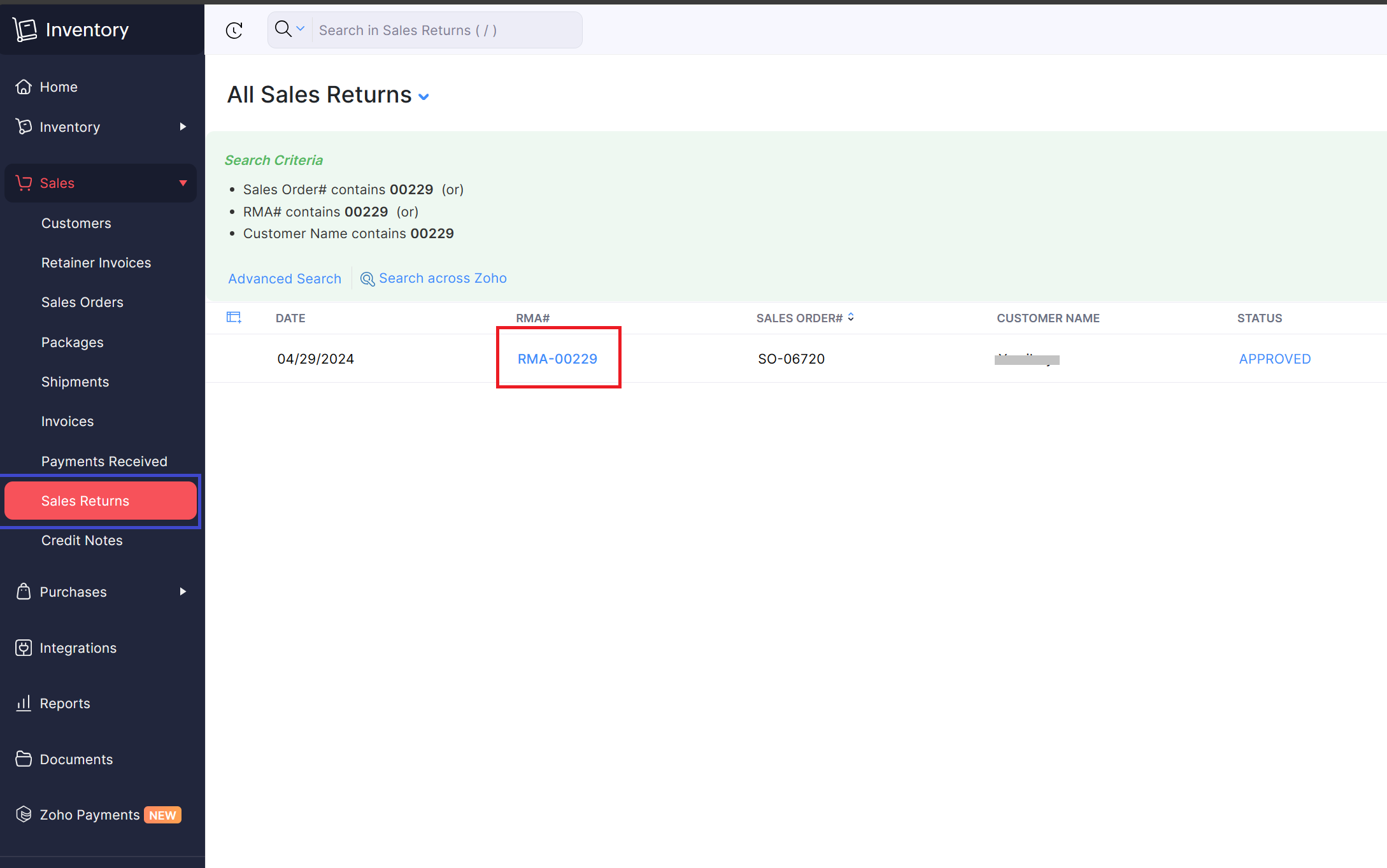Open the All Sales Returns view dropdown
The image size is (1387, 868).
(x=423, y=97)
